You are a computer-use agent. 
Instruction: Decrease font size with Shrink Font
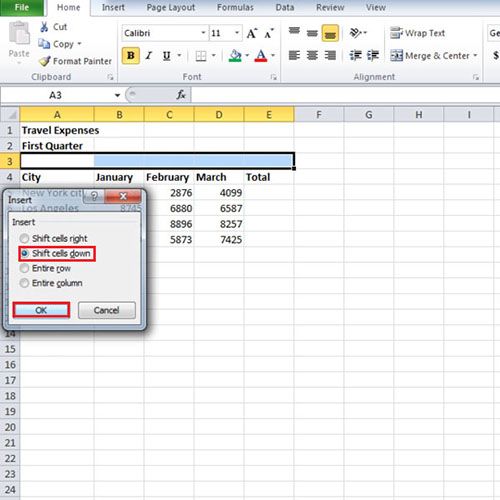(269, 33)
